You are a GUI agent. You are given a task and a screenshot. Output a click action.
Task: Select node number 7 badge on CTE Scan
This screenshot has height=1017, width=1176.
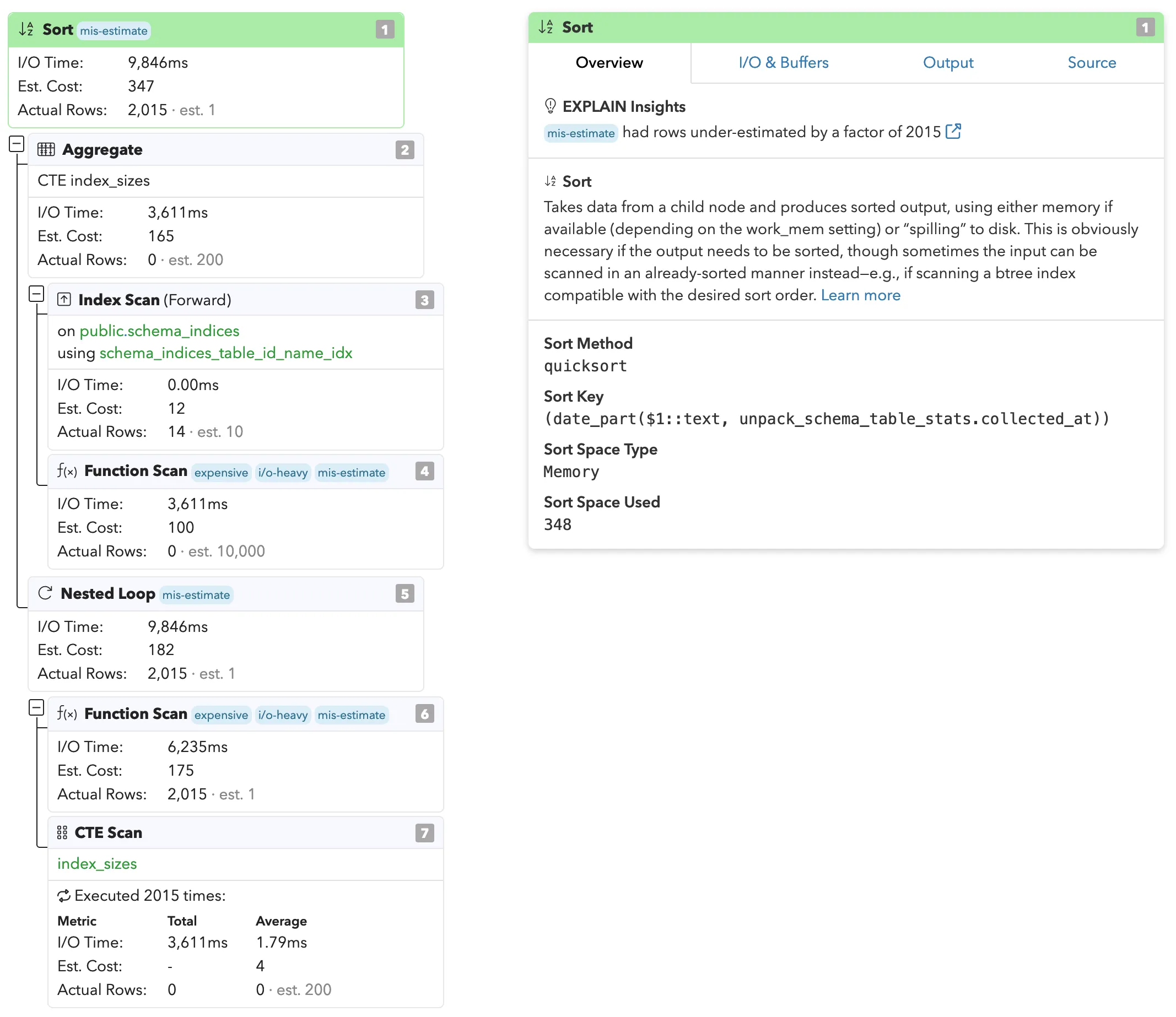point(424,833)
